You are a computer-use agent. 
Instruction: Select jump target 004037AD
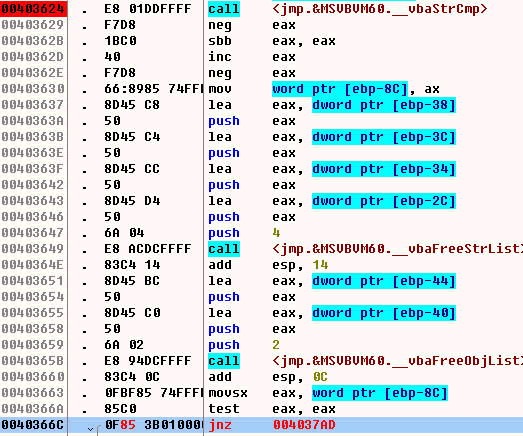(x=304, y=425)
